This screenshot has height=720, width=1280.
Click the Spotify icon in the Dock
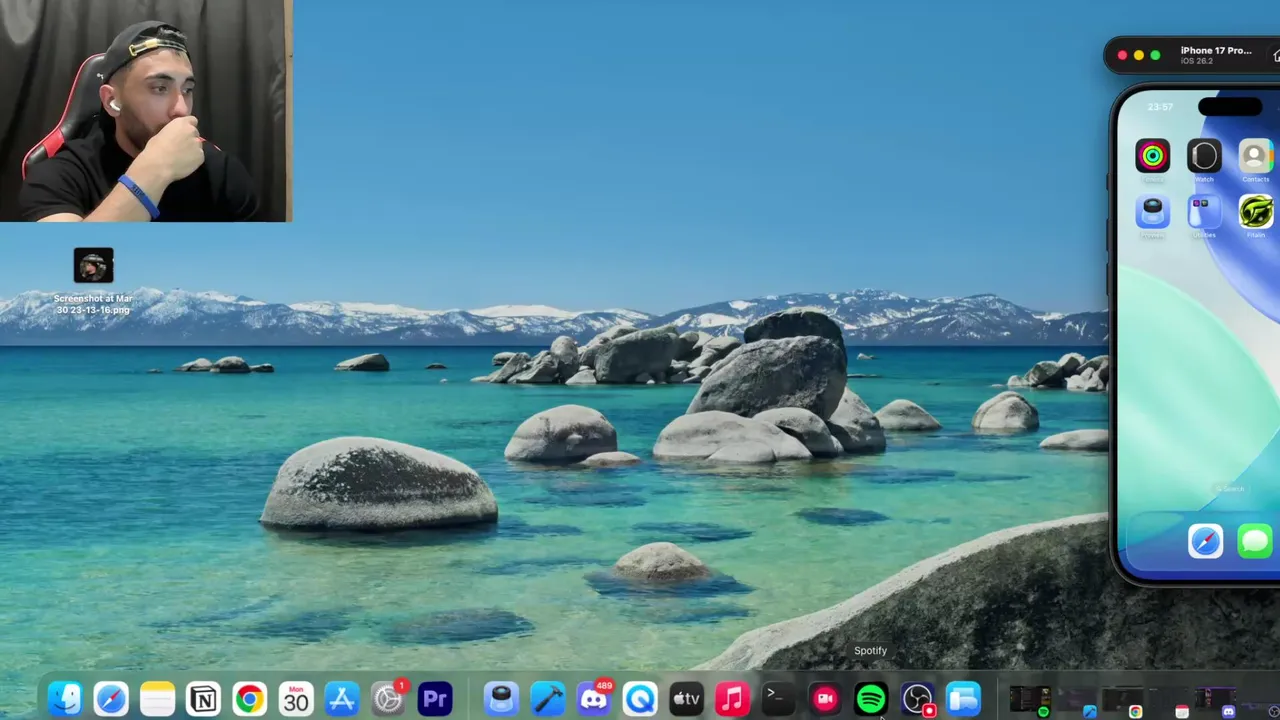click(871, 699)
